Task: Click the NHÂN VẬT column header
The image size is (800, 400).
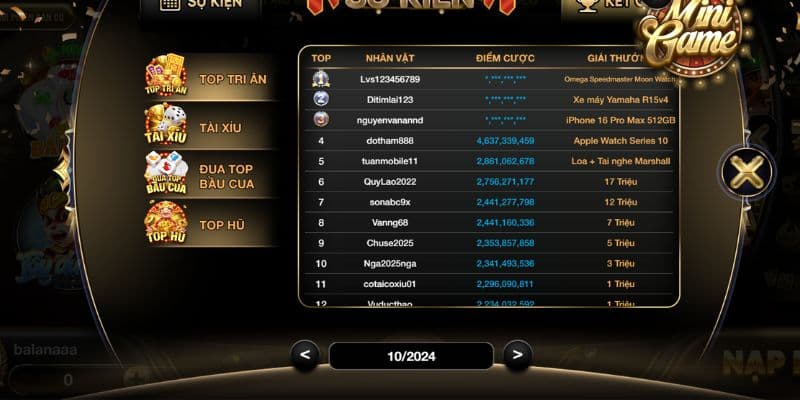Action: [x=390, y=58]
